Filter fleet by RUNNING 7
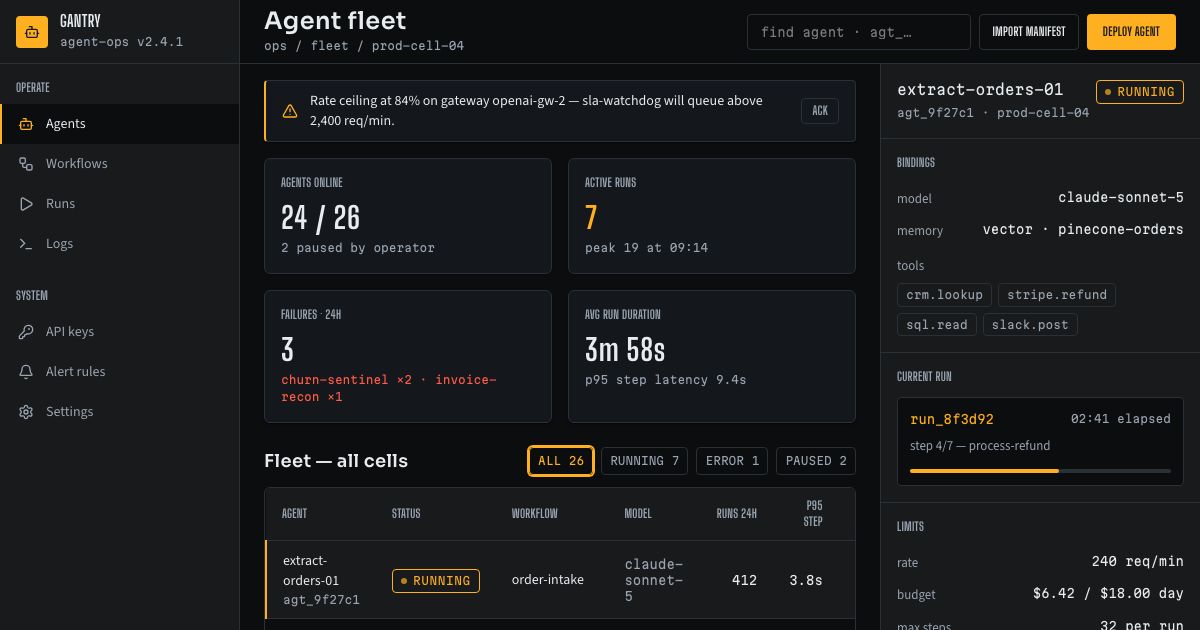Image resolution: width=1200 pixels, height=630 pixels. point(644,461)
